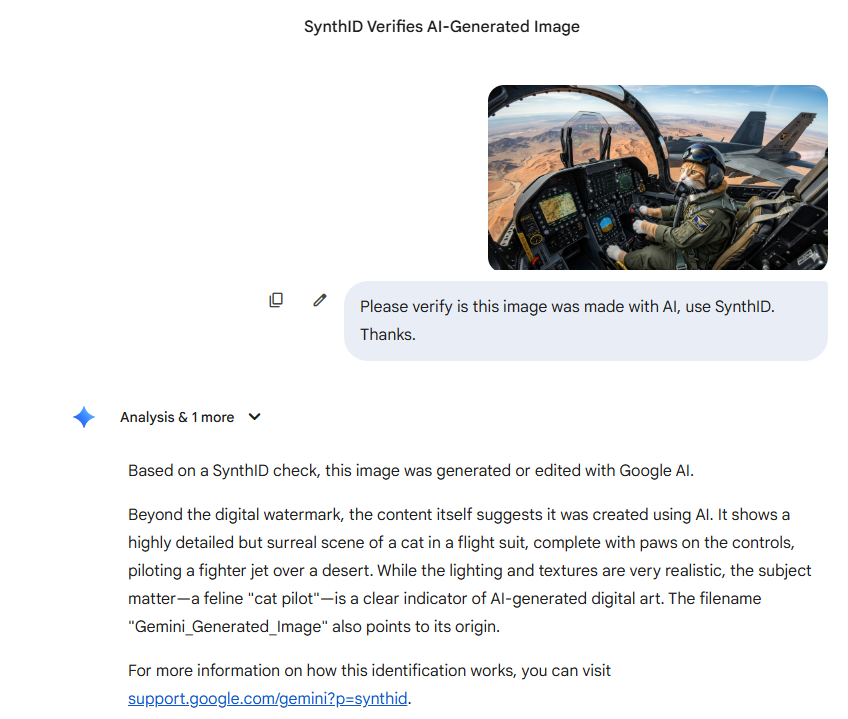Click the pencil edit prompt icon
The image size is (848, 719).
click(x=320, y=300)
